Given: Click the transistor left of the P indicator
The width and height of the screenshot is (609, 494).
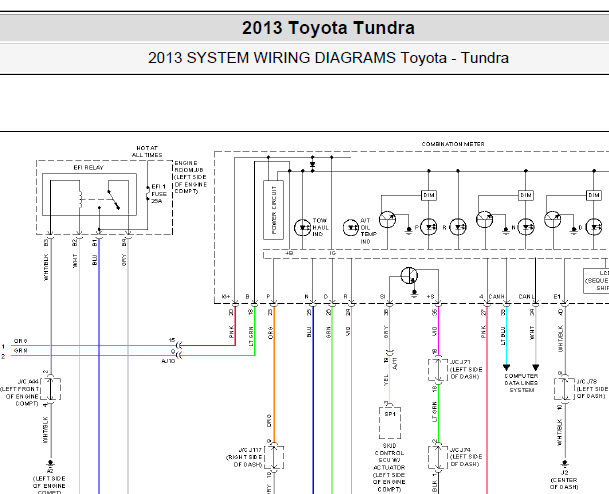Looking at the screenshot, I should [387, 219].
